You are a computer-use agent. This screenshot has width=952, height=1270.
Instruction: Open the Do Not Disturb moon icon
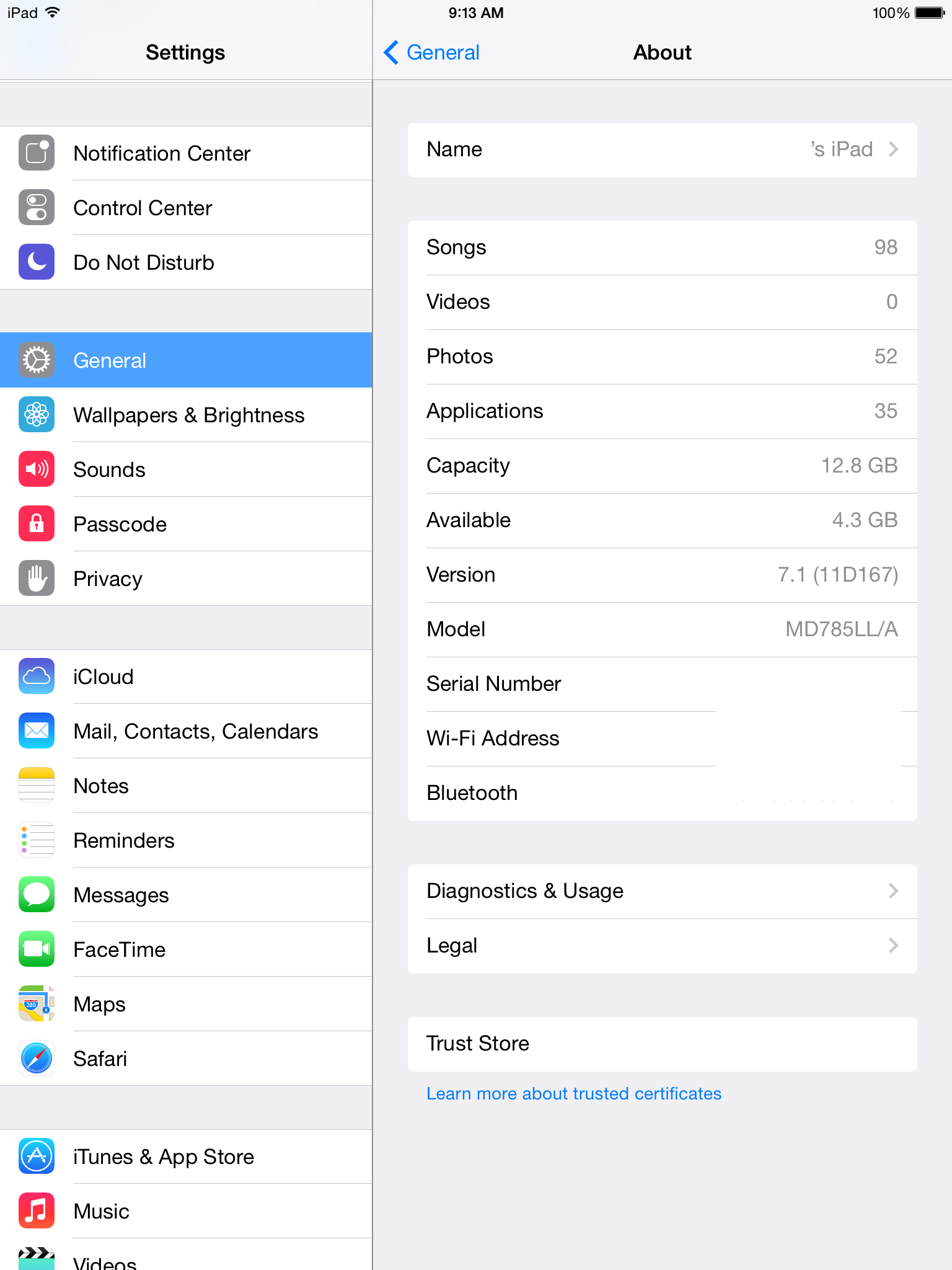(37, 262)
